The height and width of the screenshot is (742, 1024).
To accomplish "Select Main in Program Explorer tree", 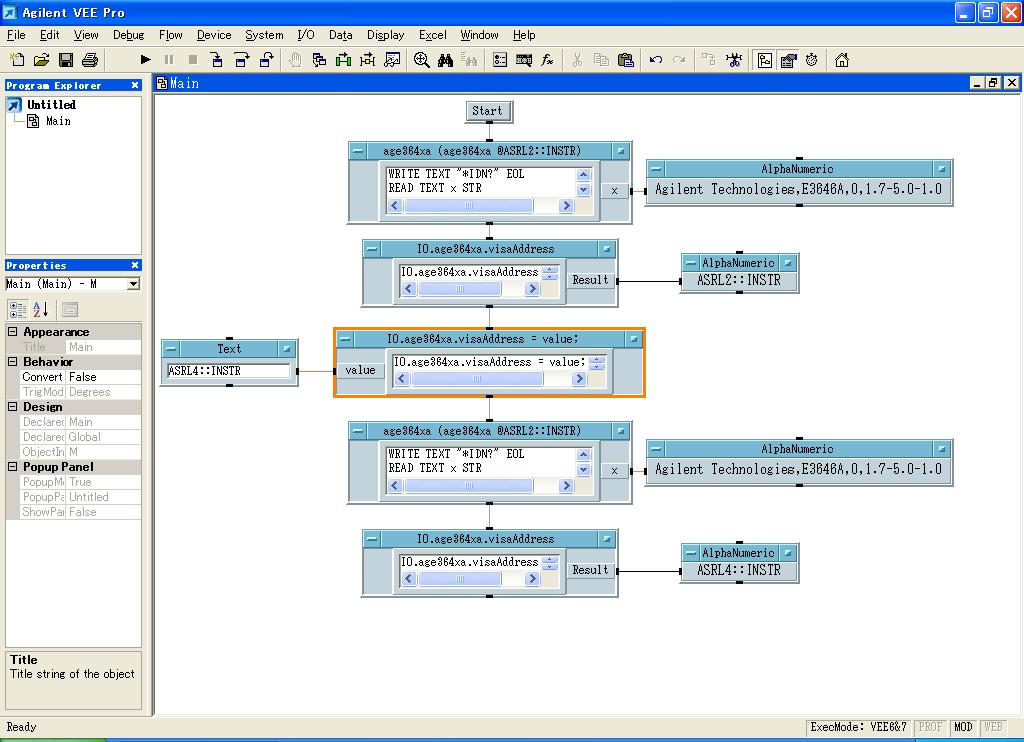I will 58,121.
